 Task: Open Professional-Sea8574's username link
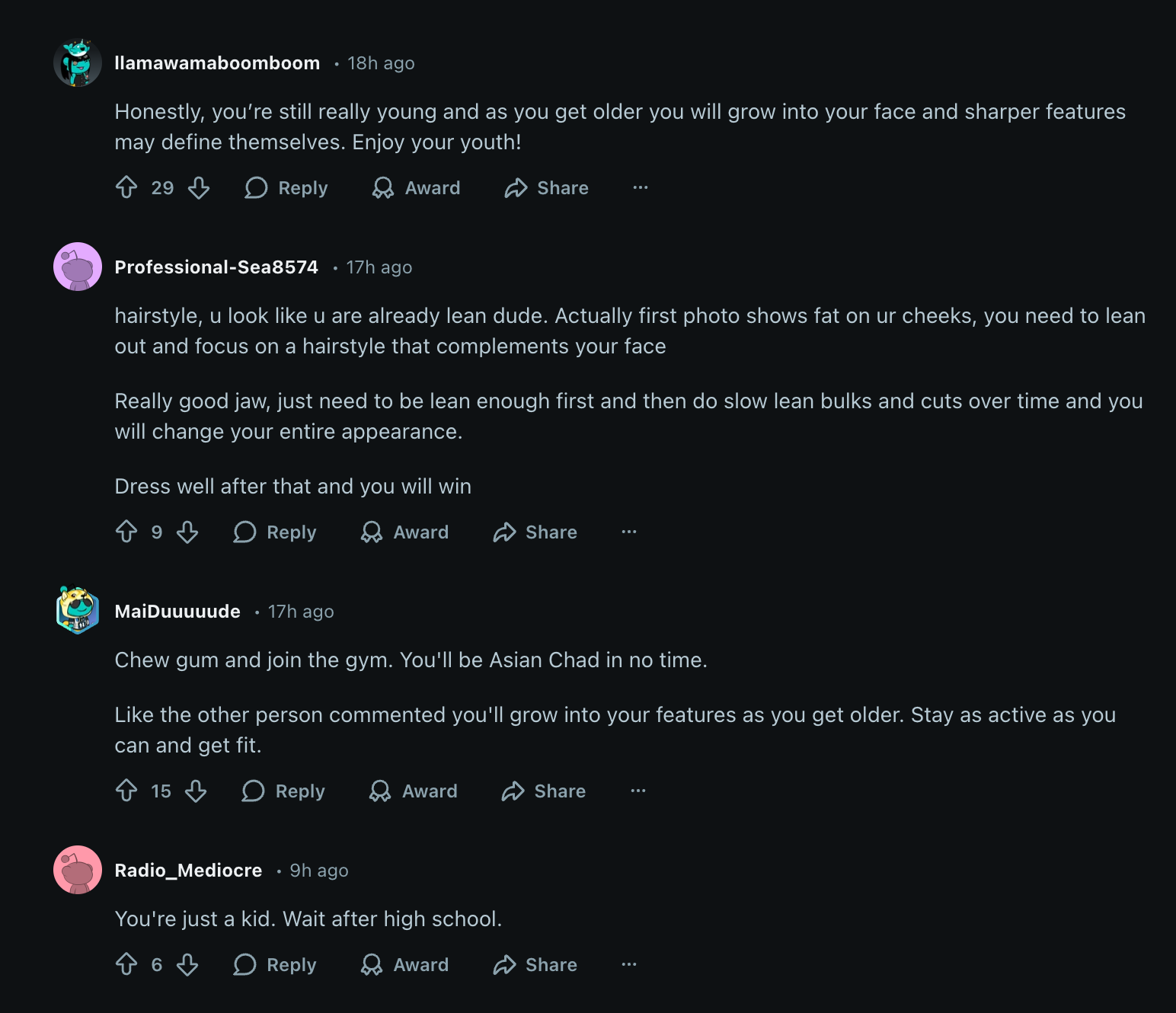216,267
